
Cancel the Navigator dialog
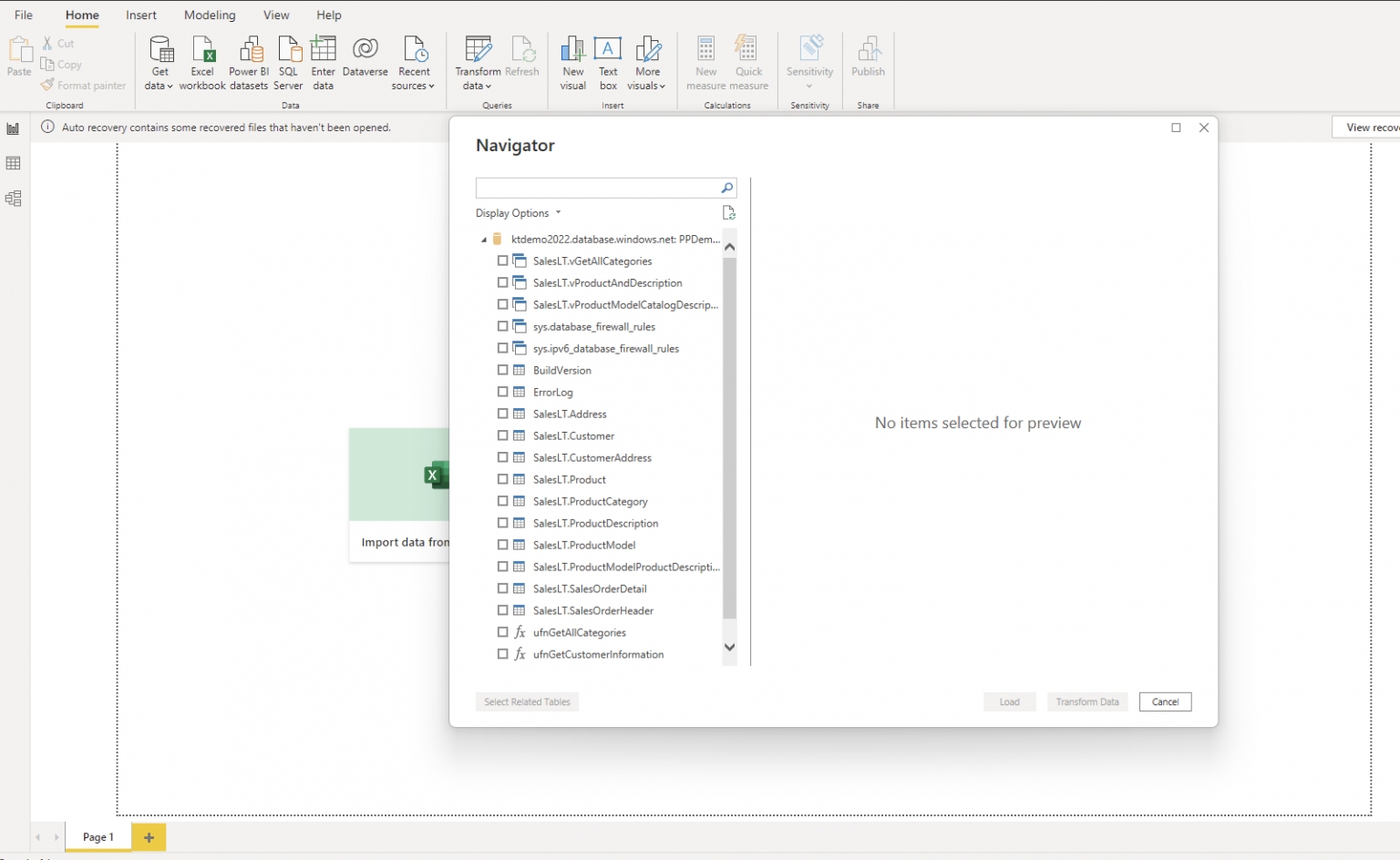[1165, 701]
